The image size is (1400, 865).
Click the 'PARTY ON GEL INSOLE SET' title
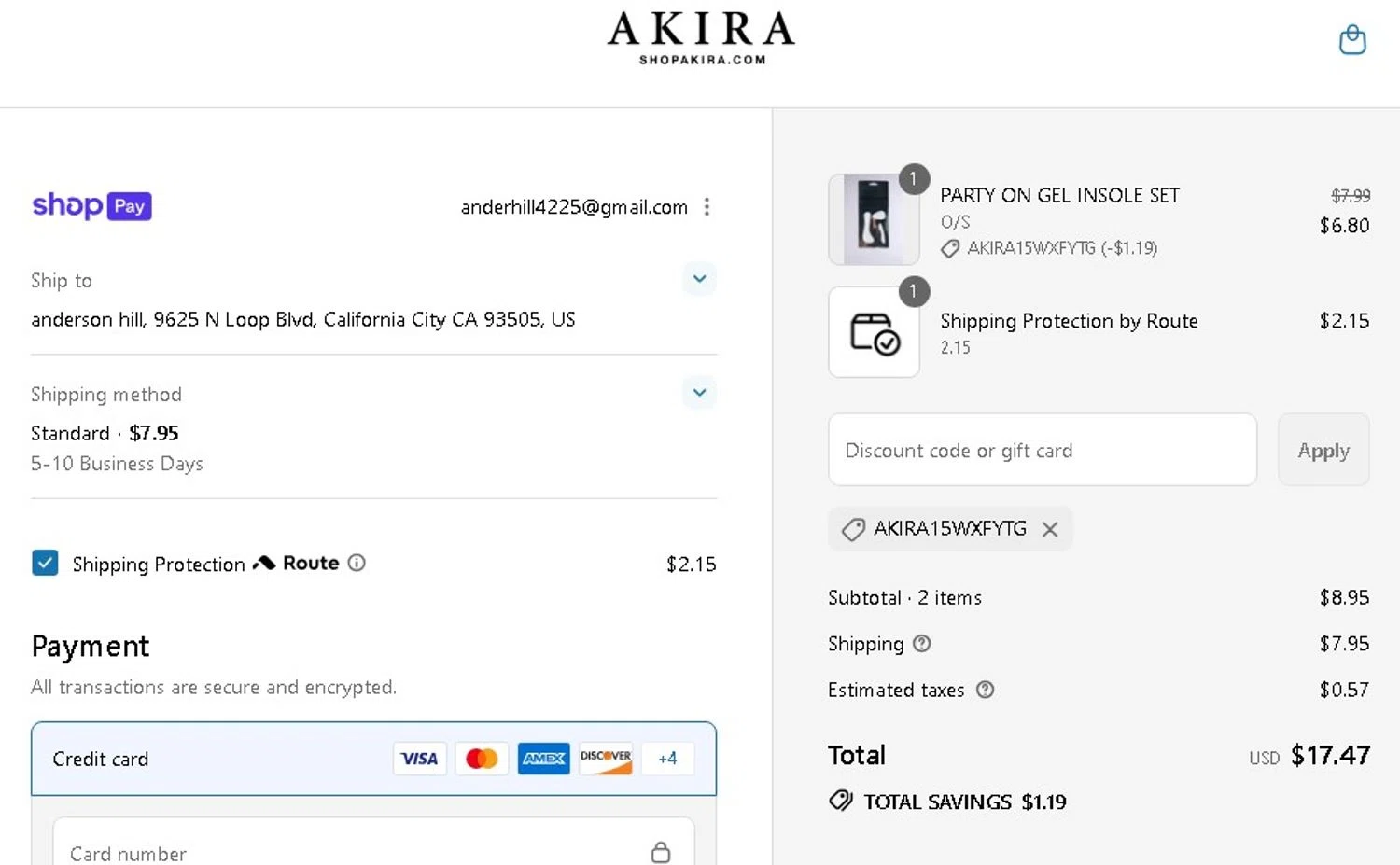[x=1059, y=195]
